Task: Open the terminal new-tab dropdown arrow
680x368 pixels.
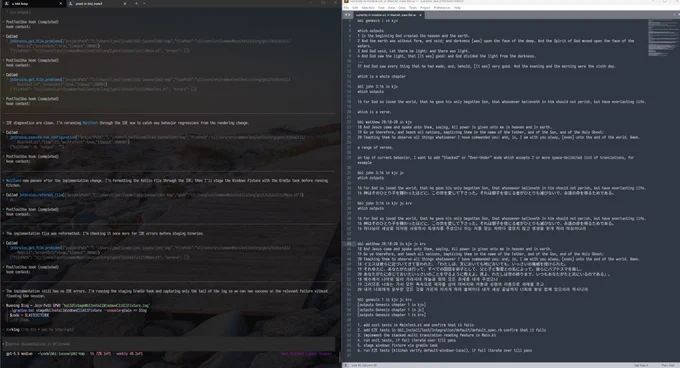Action: 144,3
